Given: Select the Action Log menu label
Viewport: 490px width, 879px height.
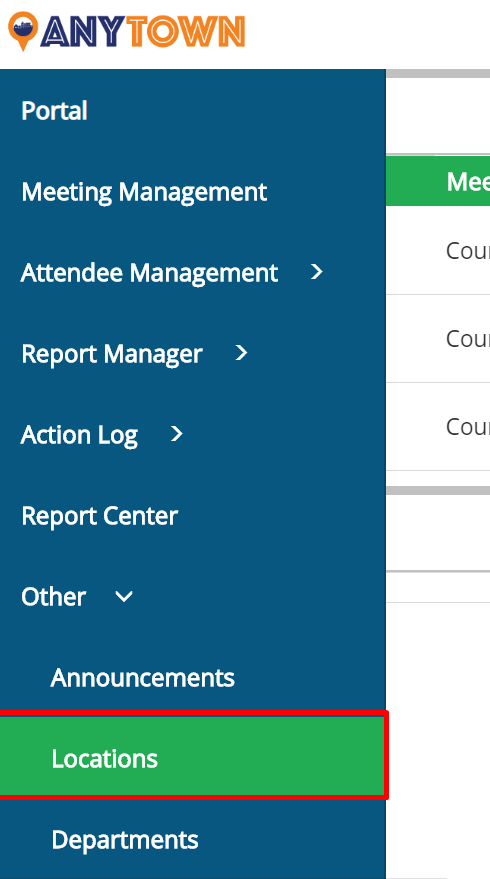Looking at the screenshot, I should (79, 435).
